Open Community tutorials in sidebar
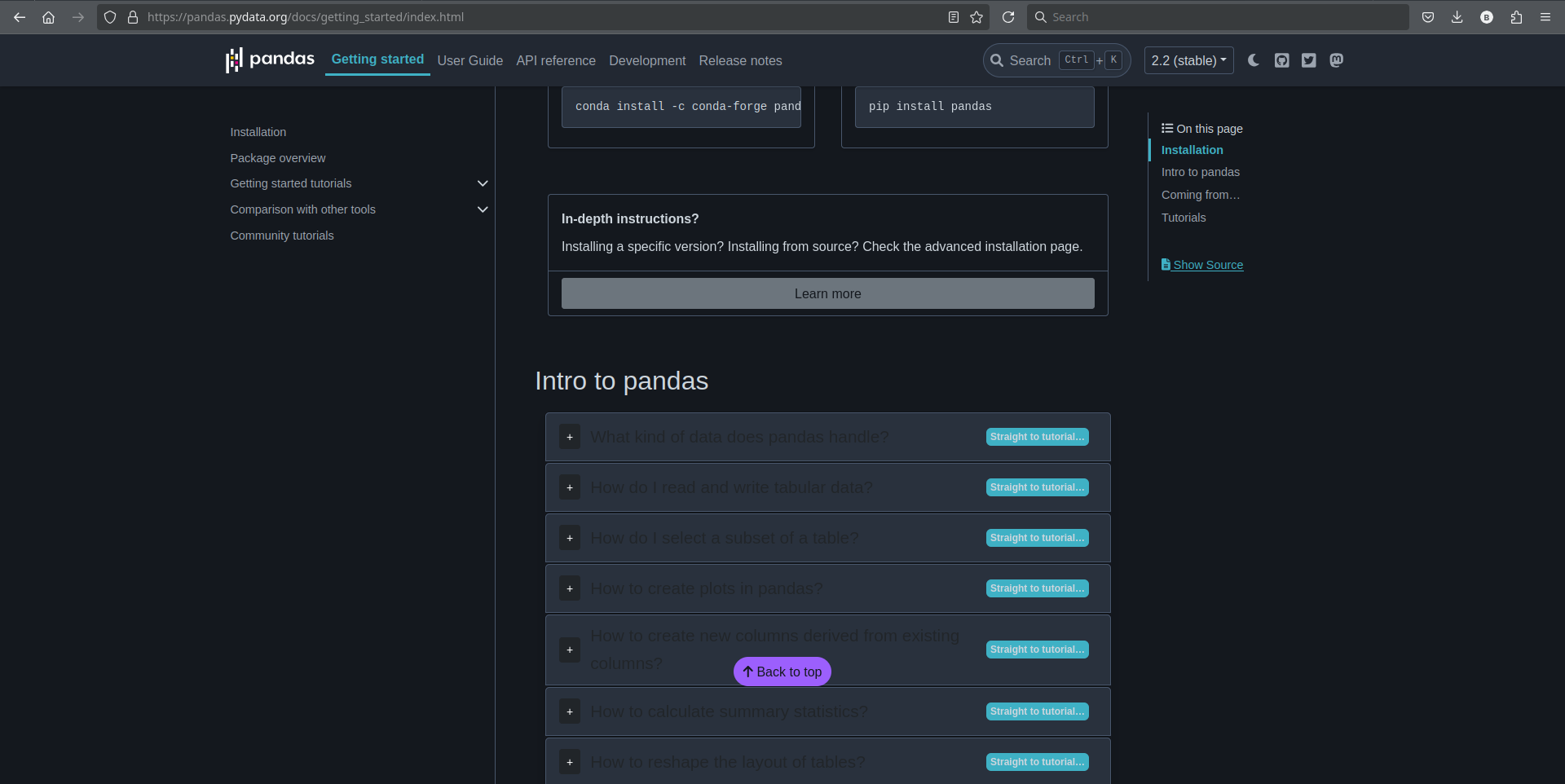Screen dimensions: 1565x784 pyautogui.click(x=282, y=236)
